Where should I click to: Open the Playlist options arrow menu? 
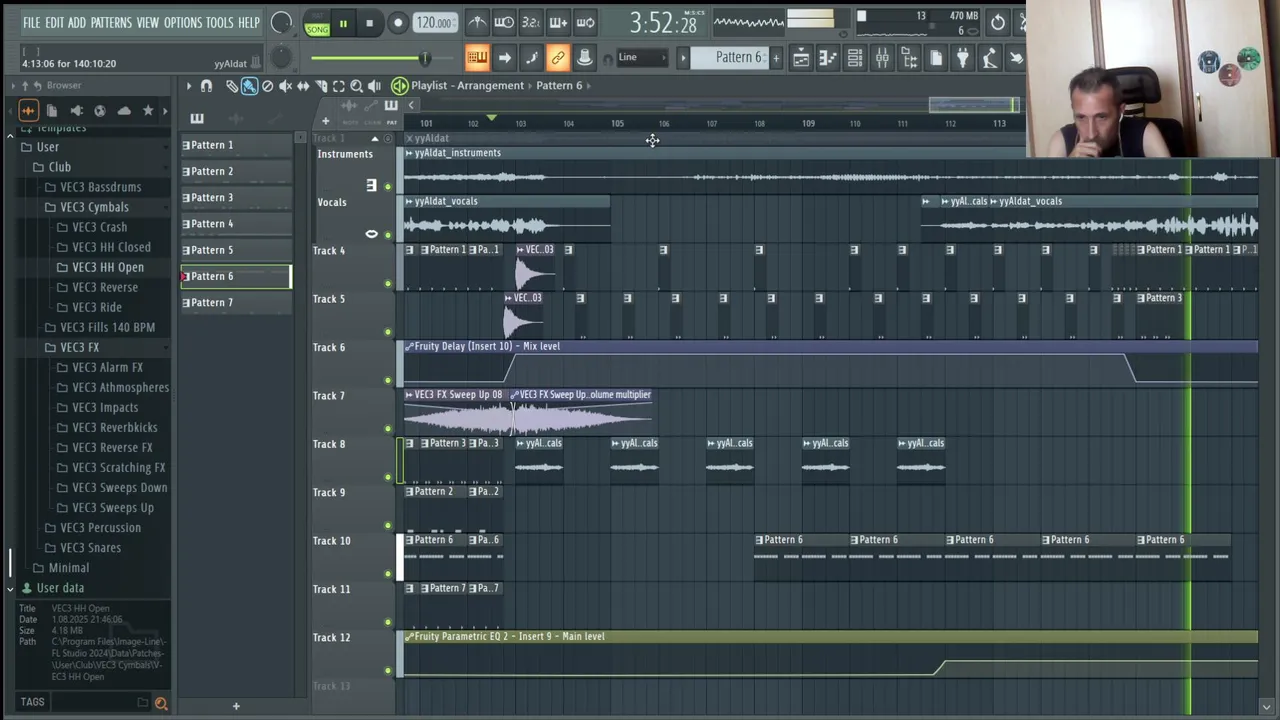[x=188, y=86]
